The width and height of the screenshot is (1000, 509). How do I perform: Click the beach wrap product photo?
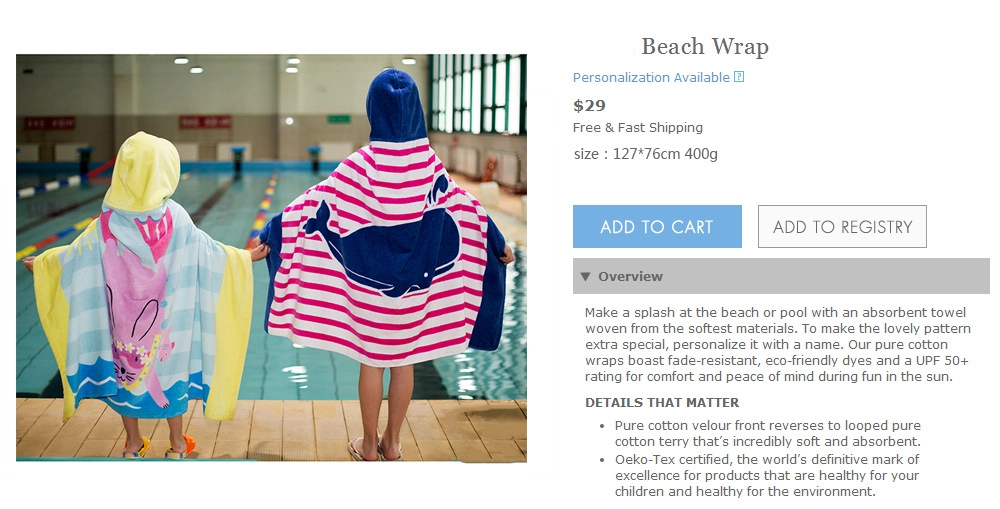pos(271,258)
